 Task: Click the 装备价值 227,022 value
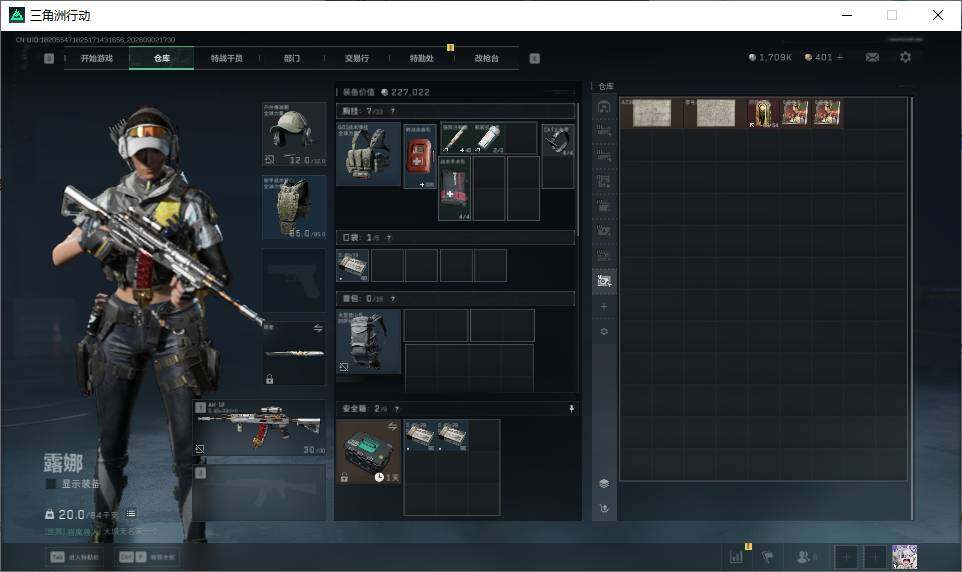[386, 92]
